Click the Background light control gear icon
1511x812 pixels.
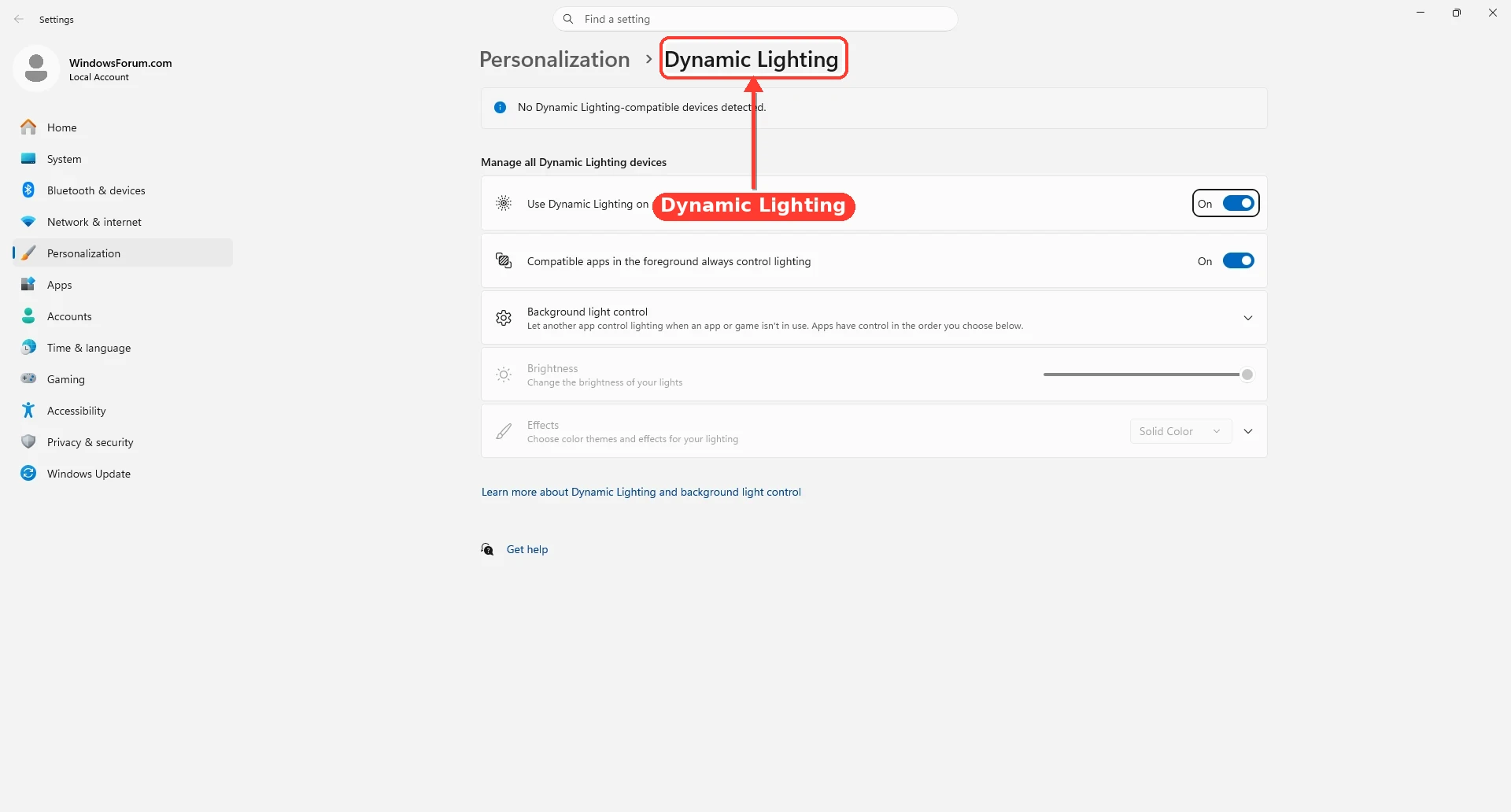(x=504, y=318)
